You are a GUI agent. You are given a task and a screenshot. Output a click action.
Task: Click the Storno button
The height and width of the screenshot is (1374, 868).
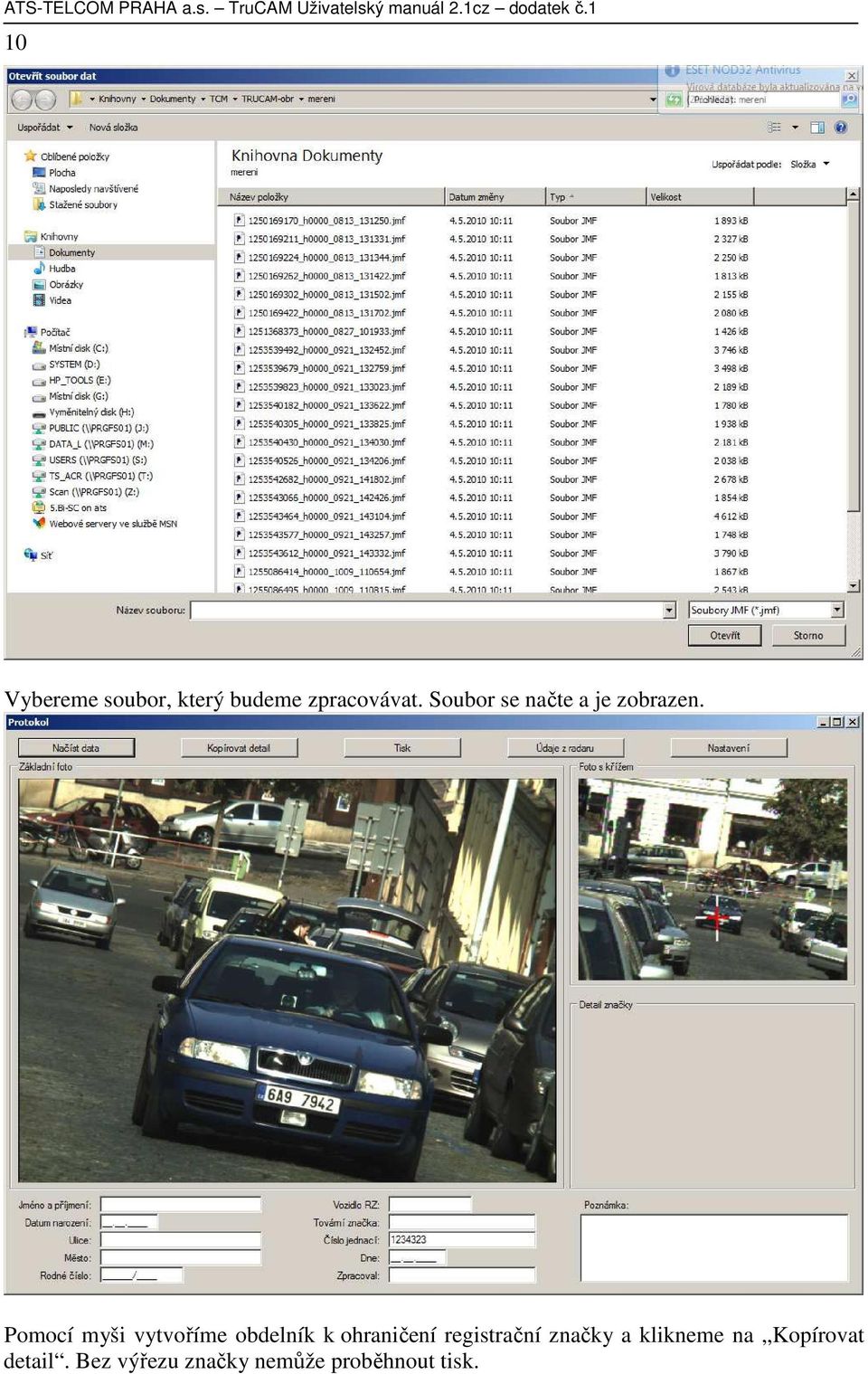pyautogui.click(x=808, y=636)
